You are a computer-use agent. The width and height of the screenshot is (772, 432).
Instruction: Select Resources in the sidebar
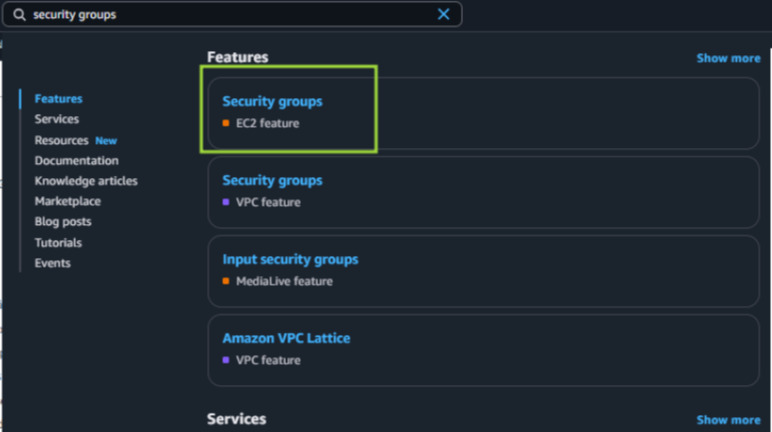[61, 140]
